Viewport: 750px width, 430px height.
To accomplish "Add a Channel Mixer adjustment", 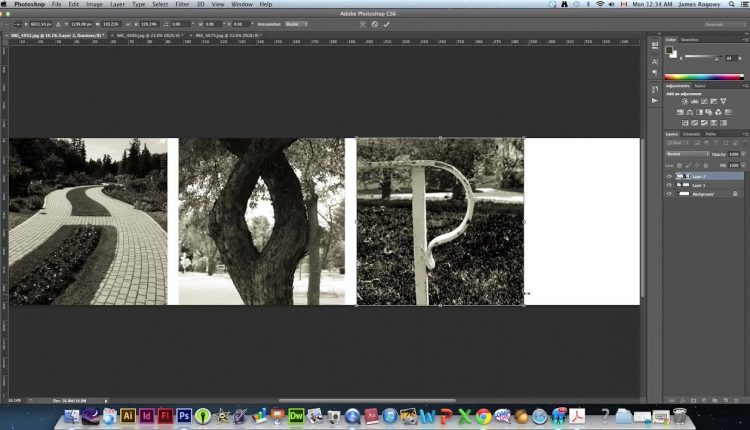I will pos(718,112).
